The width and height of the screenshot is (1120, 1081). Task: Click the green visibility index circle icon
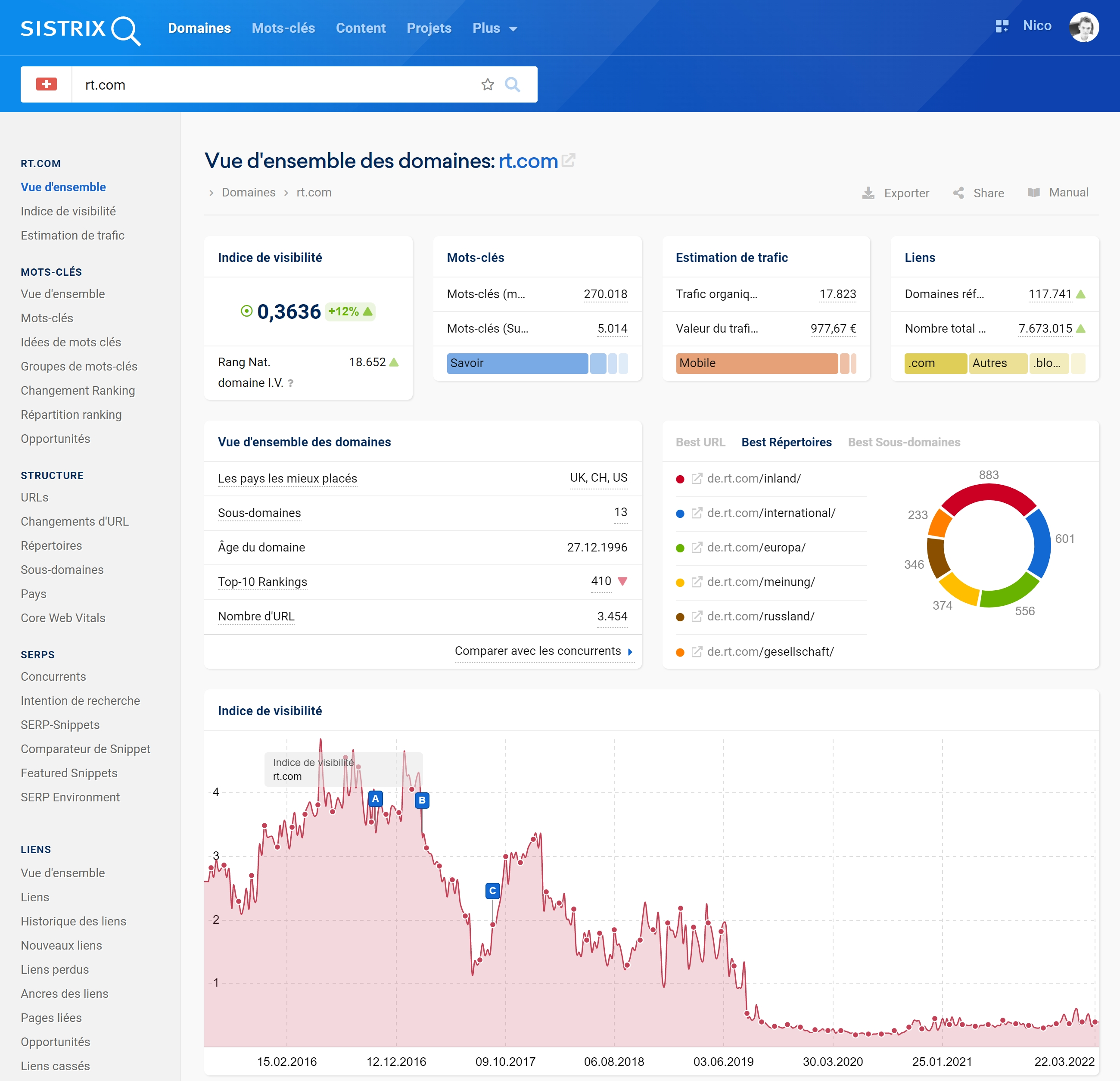tap(246, 311)
